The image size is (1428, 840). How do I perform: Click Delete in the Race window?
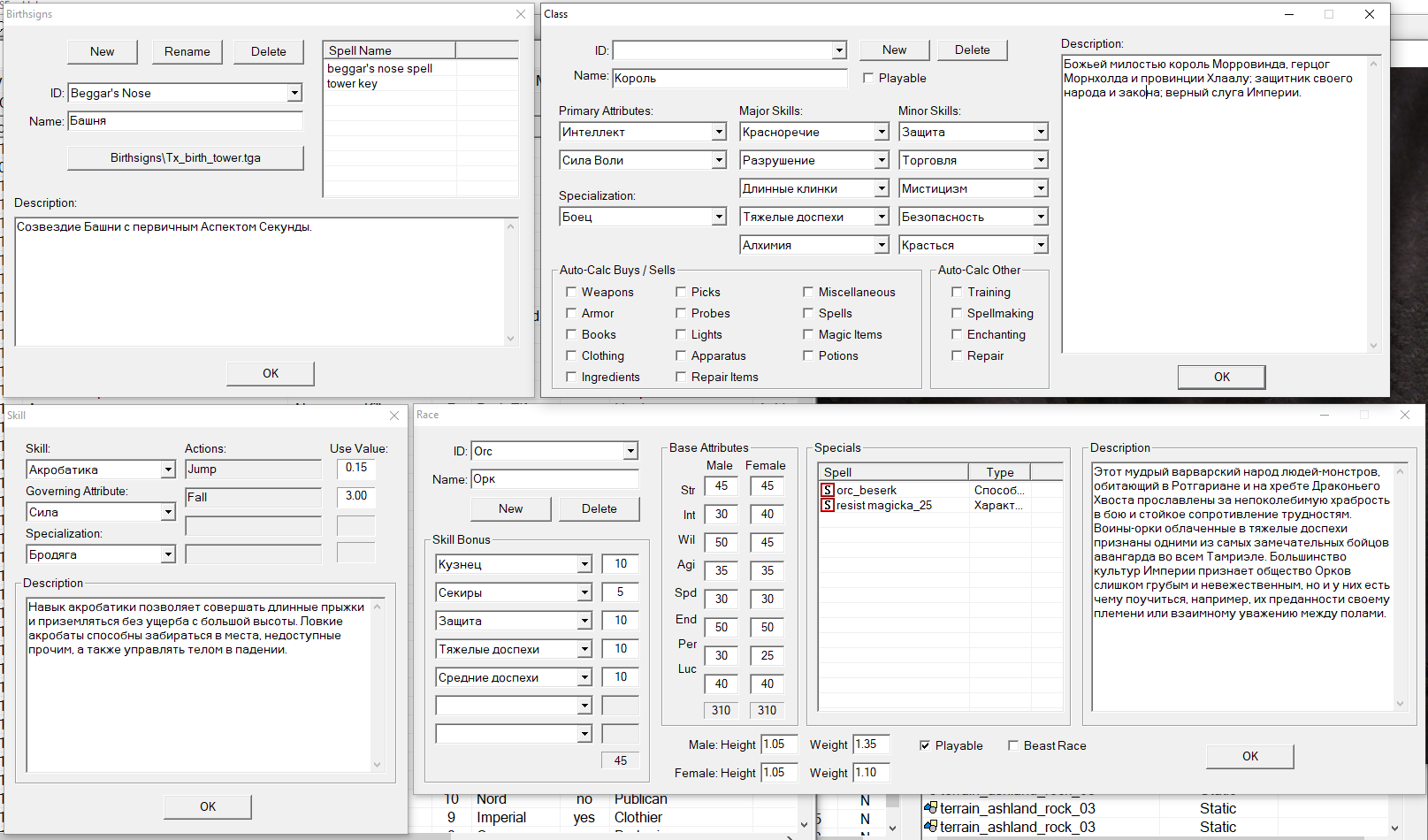599,508
